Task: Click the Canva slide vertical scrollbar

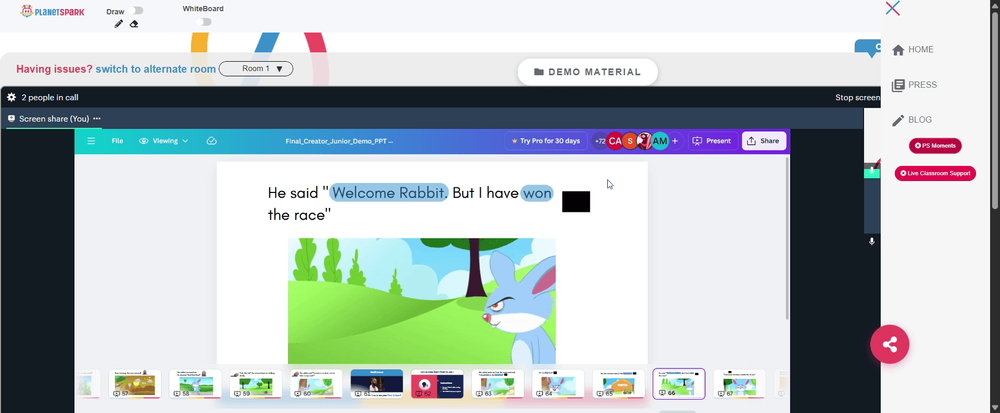Action: click(x=788, y=239)
